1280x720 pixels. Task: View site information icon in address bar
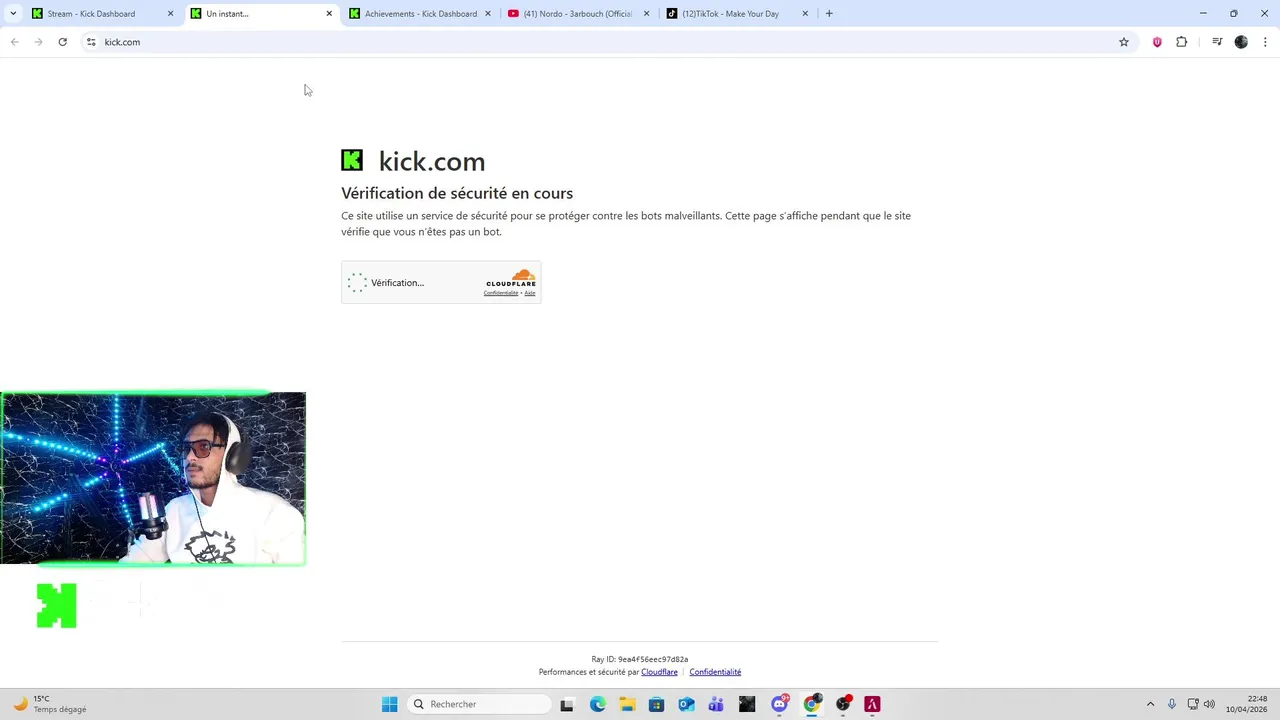click(x=91, y=42)
